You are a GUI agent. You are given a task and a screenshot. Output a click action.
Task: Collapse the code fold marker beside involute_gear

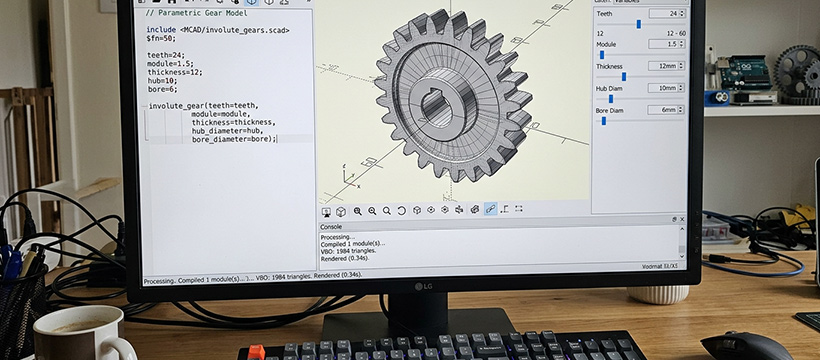(144, 106)
